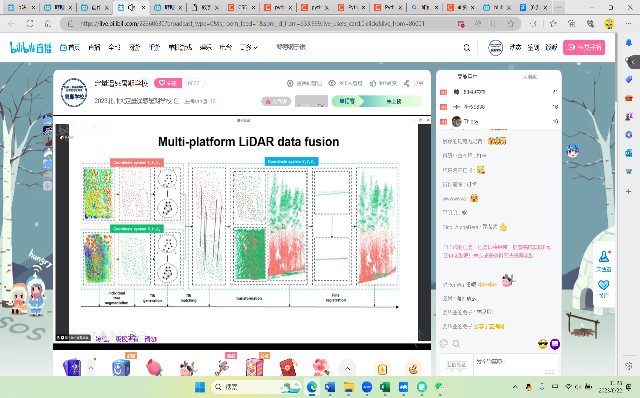Open the emoji picker above the chat input
Screen dimensions: 640x398
[444, 344]
